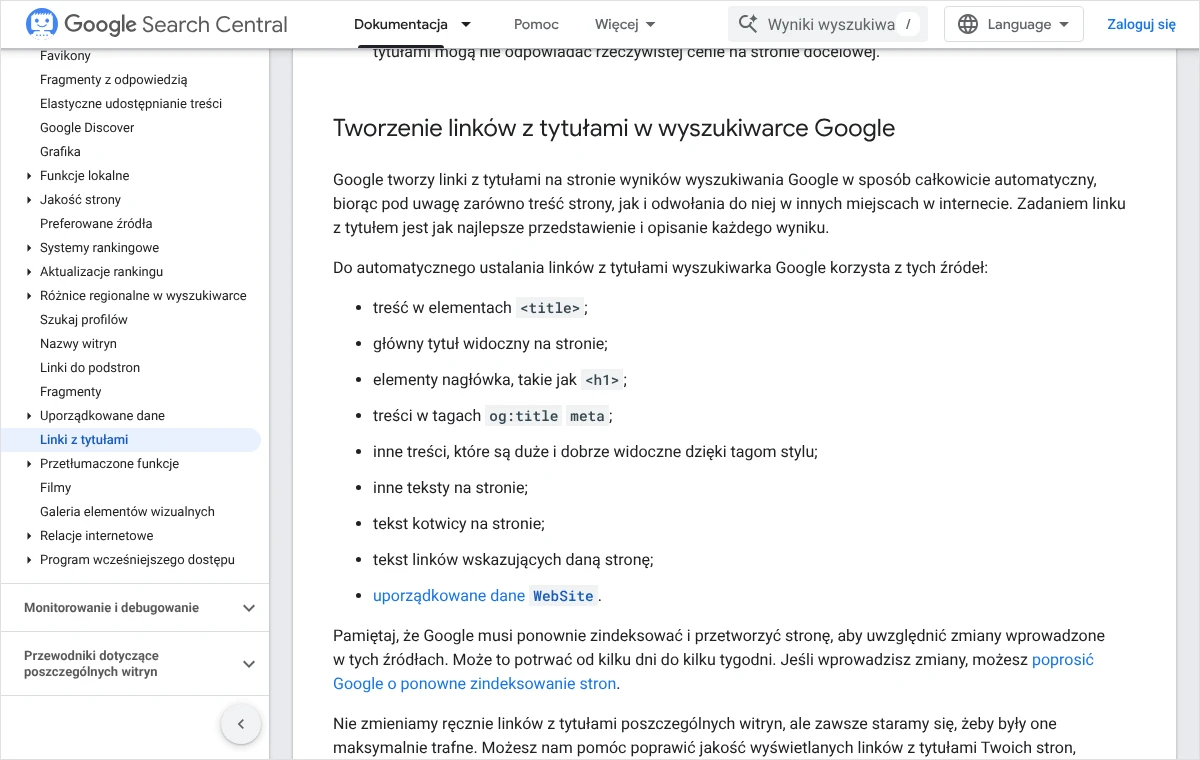Expand Funkcje lokalne in the sidebar
This screenshot has width=1200, height=760.
(x=30, y=176)
